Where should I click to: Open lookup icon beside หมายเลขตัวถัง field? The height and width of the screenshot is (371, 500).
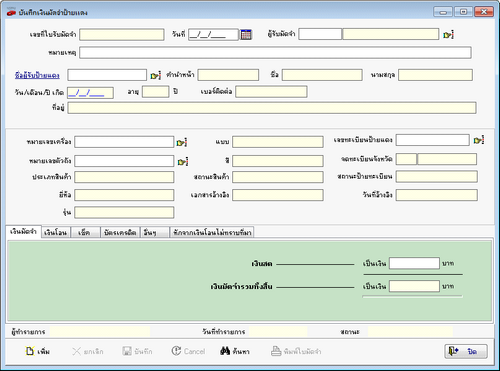coord(183,162)
